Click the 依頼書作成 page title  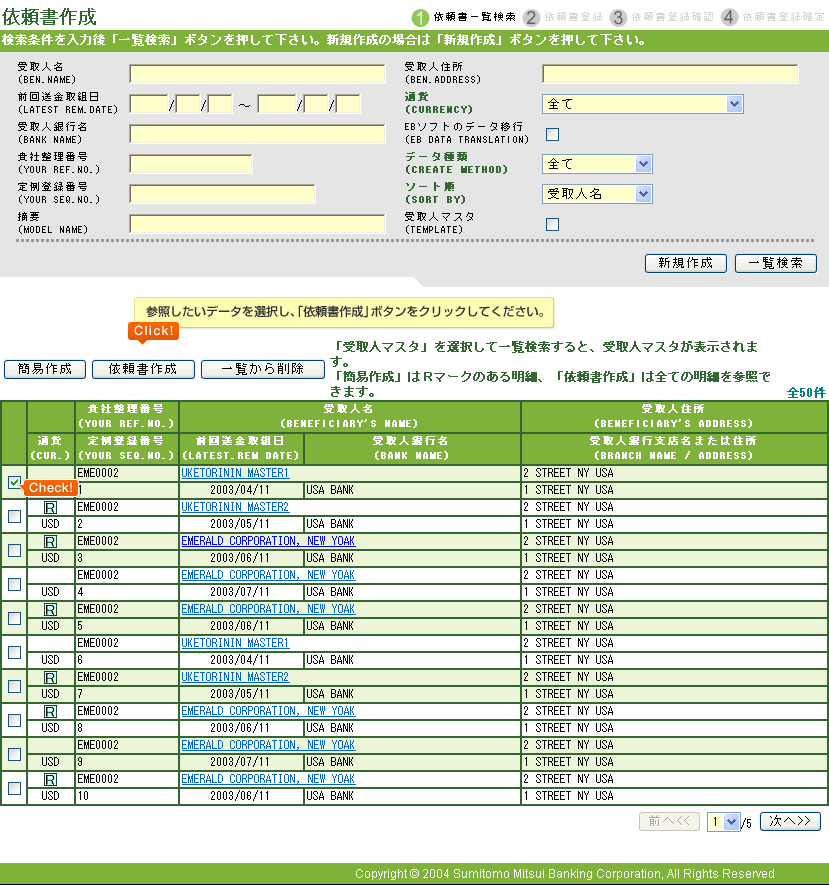tap(49, 17)
